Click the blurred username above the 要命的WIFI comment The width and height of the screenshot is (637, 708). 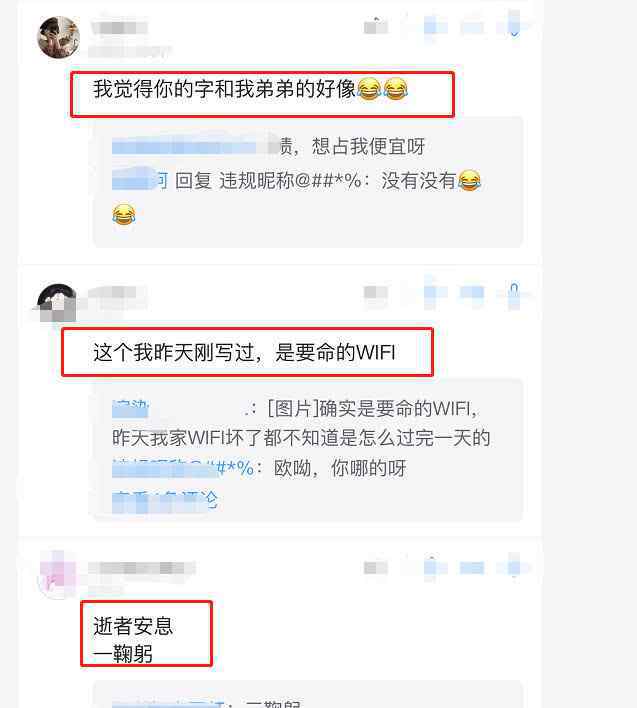113,293
